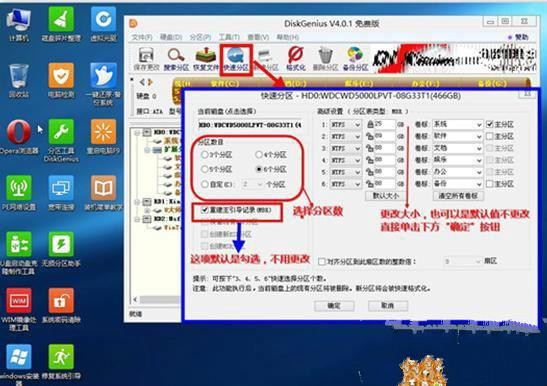Click the size input field for partition 1

(x=384, y=124)
